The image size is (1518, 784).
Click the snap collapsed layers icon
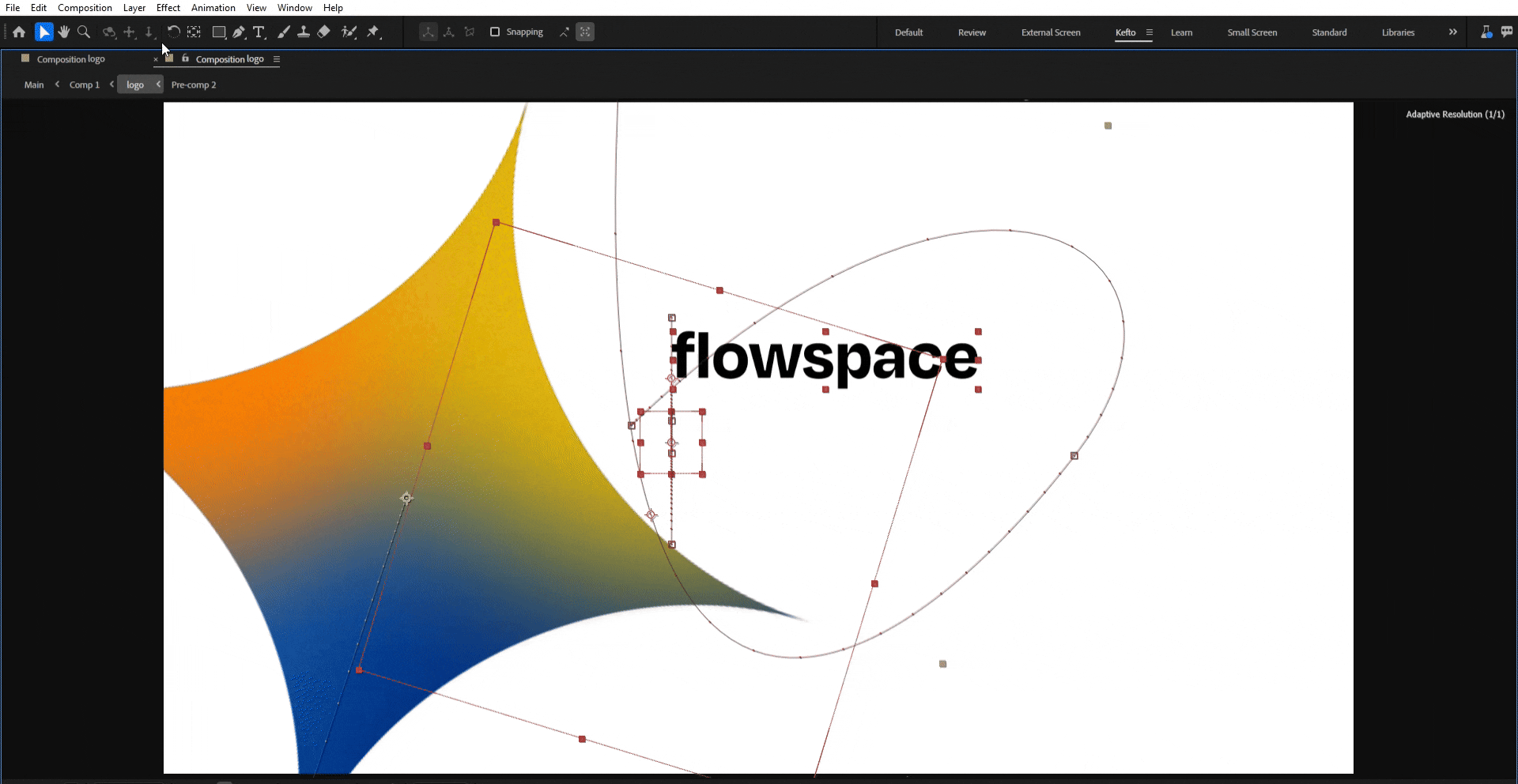(x=565, y=32)
